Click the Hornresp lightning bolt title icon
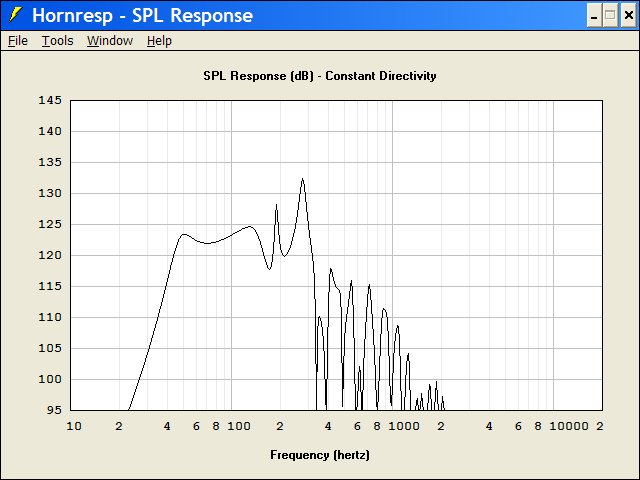This screenshot has height=480, width=640. click(x=15, y=14)
